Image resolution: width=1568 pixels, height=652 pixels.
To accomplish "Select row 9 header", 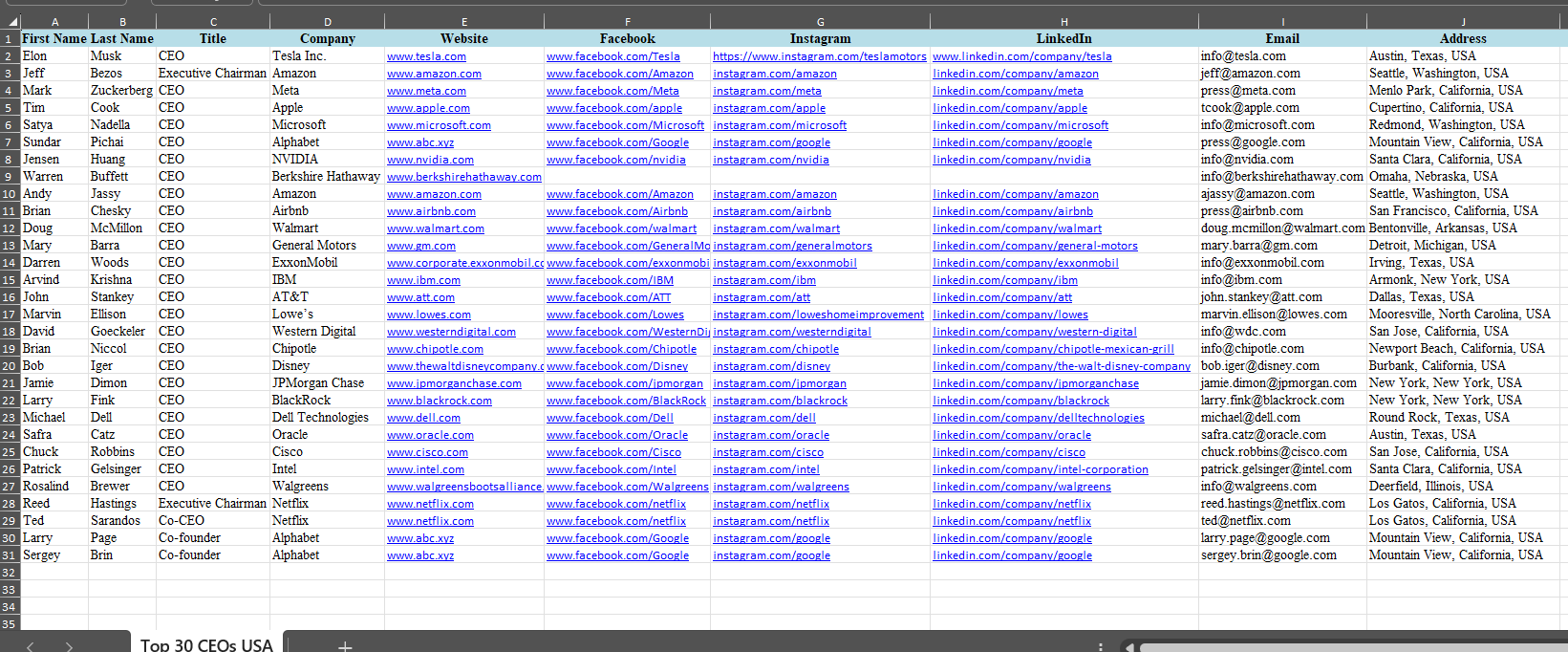I will pos(10,176).
